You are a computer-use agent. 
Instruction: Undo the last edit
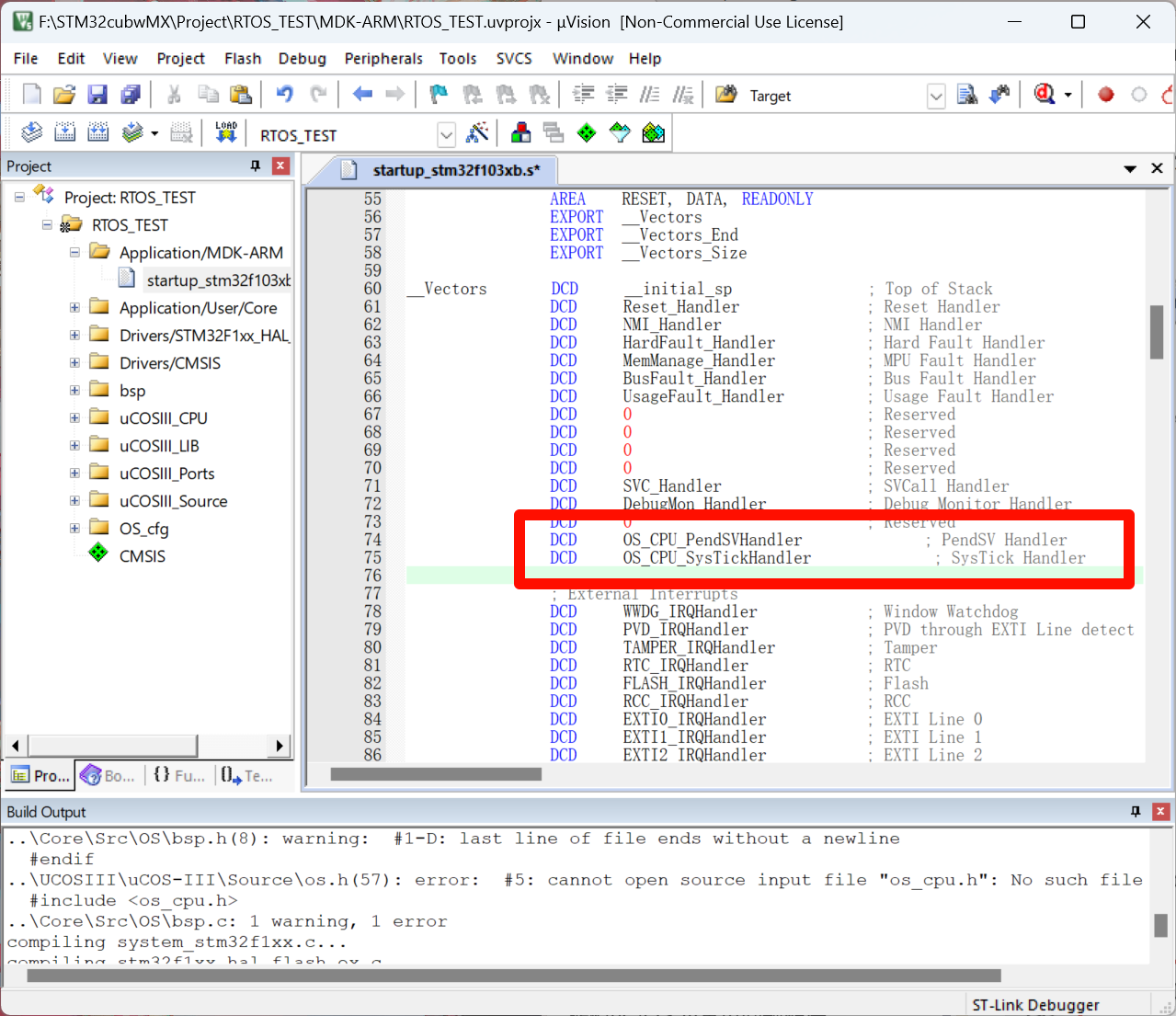[x=285, y=95]
